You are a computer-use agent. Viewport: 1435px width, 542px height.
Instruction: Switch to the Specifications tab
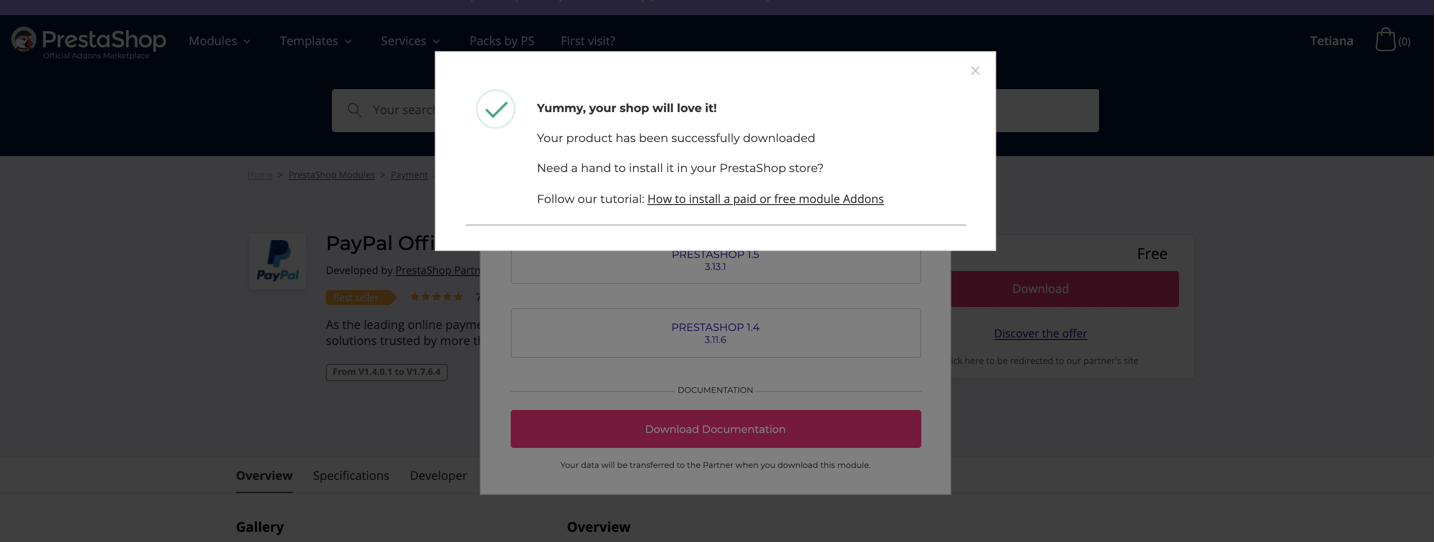pos(351,476)
